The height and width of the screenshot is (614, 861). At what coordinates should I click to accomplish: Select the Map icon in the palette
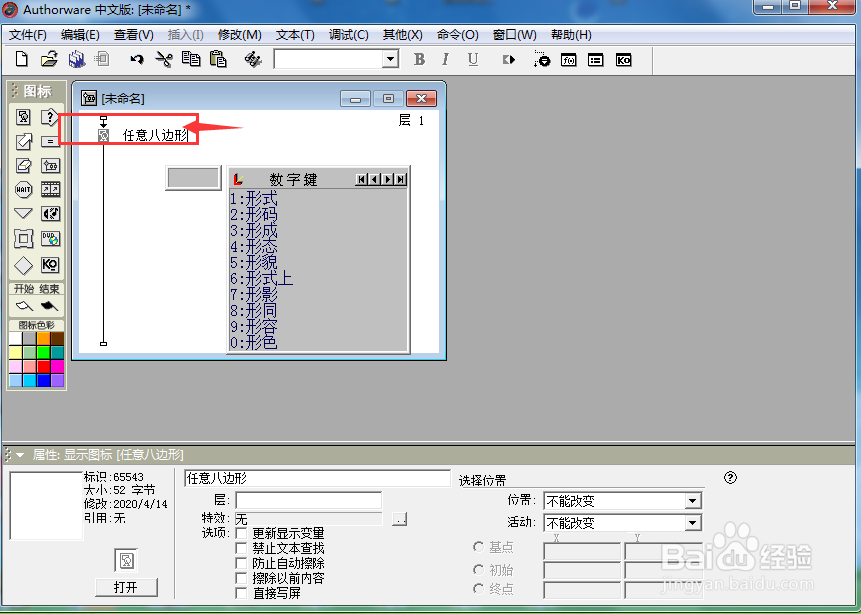coord(50,165)
